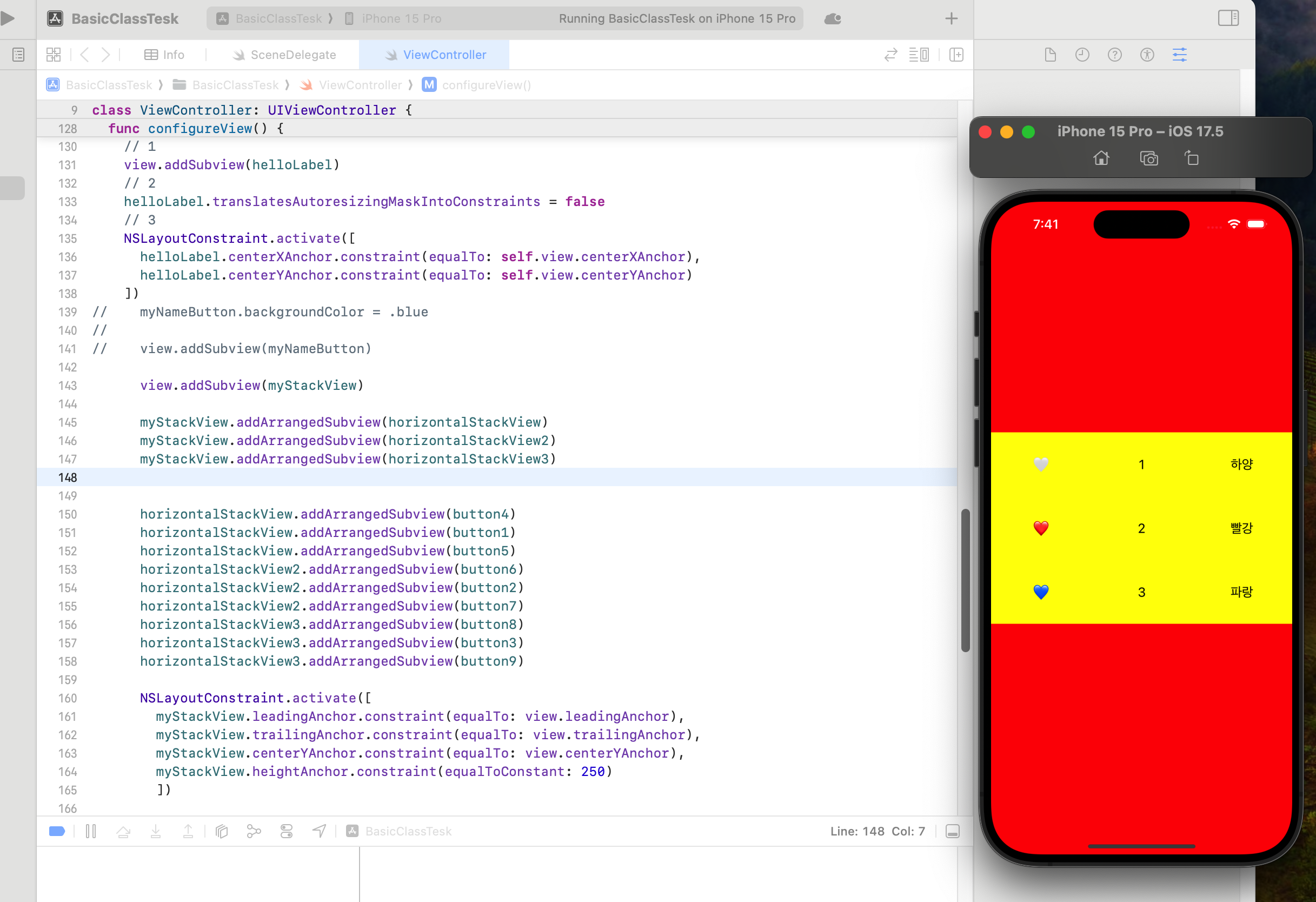Click the cloud status icon in toolbar
Image resolution: width=1316 pixels, height=902 pixels.
click(x=833, y=19)
